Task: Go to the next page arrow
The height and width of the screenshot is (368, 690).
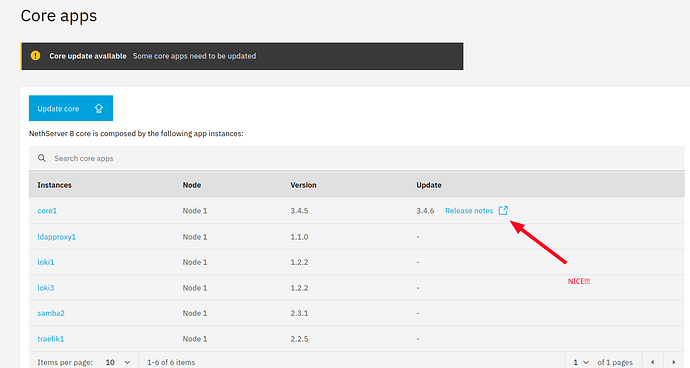Action: [x=674, y=362]
